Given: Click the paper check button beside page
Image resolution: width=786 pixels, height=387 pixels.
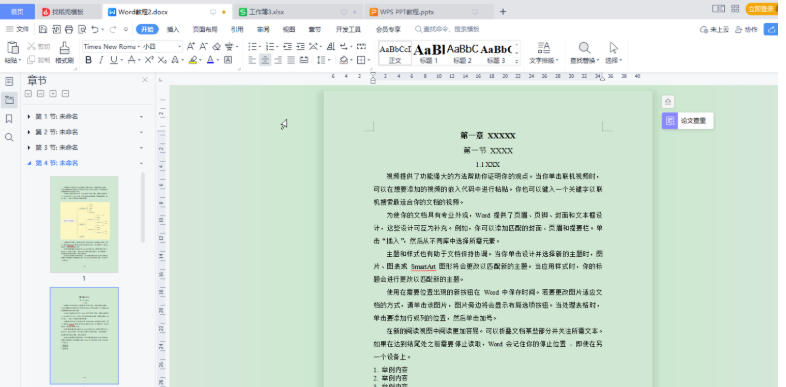Looking at the screenshot, I should [x=687, y=121].
